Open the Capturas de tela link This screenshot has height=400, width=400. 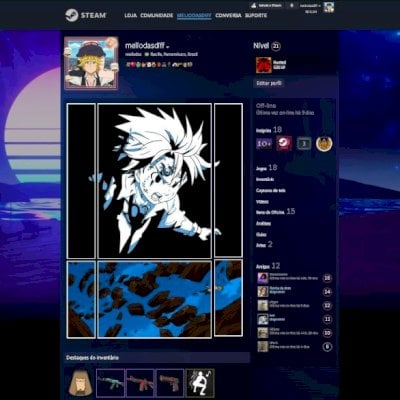271,190
